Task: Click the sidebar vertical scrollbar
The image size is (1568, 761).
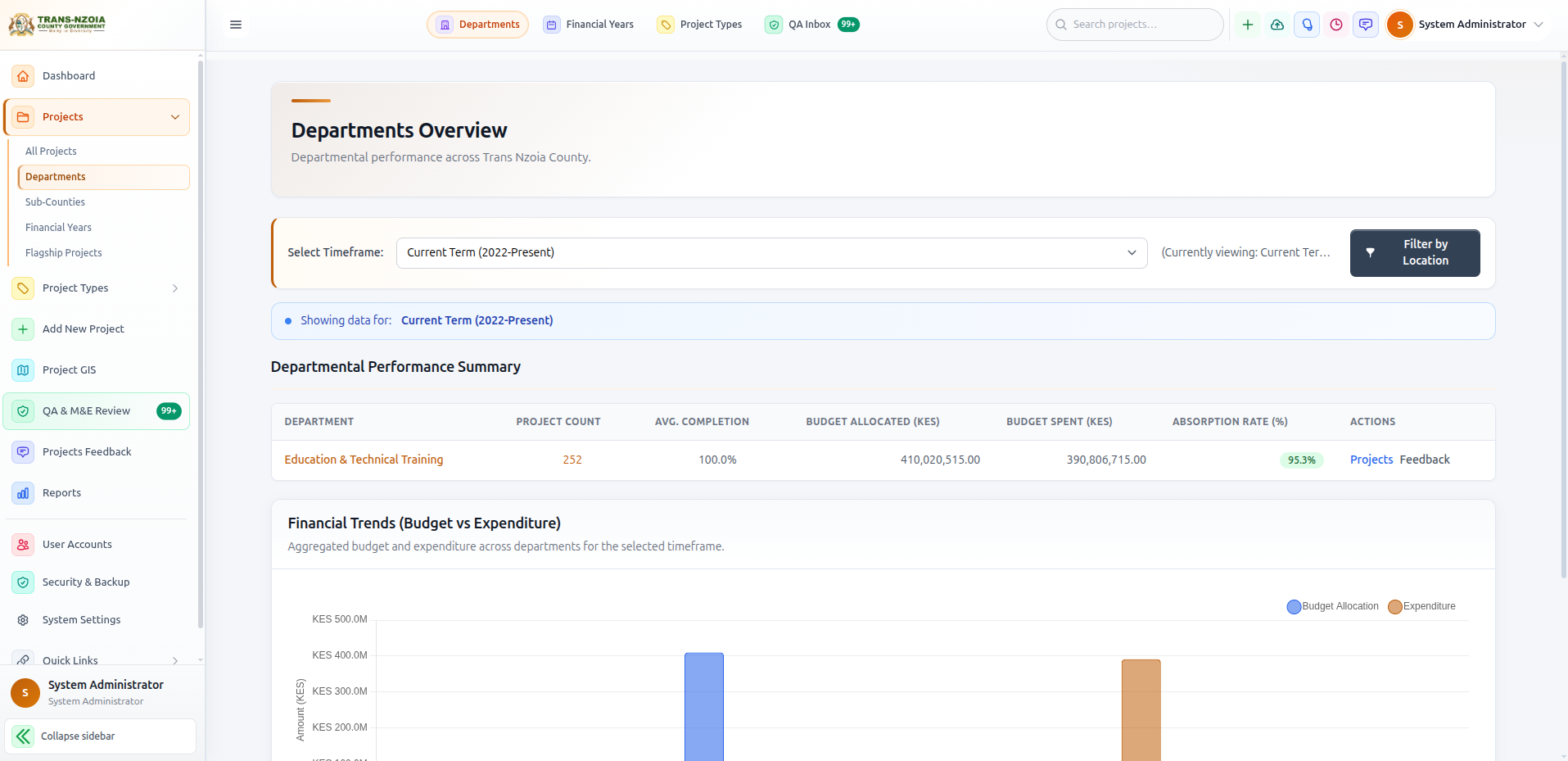Action: tap(201, 344)
